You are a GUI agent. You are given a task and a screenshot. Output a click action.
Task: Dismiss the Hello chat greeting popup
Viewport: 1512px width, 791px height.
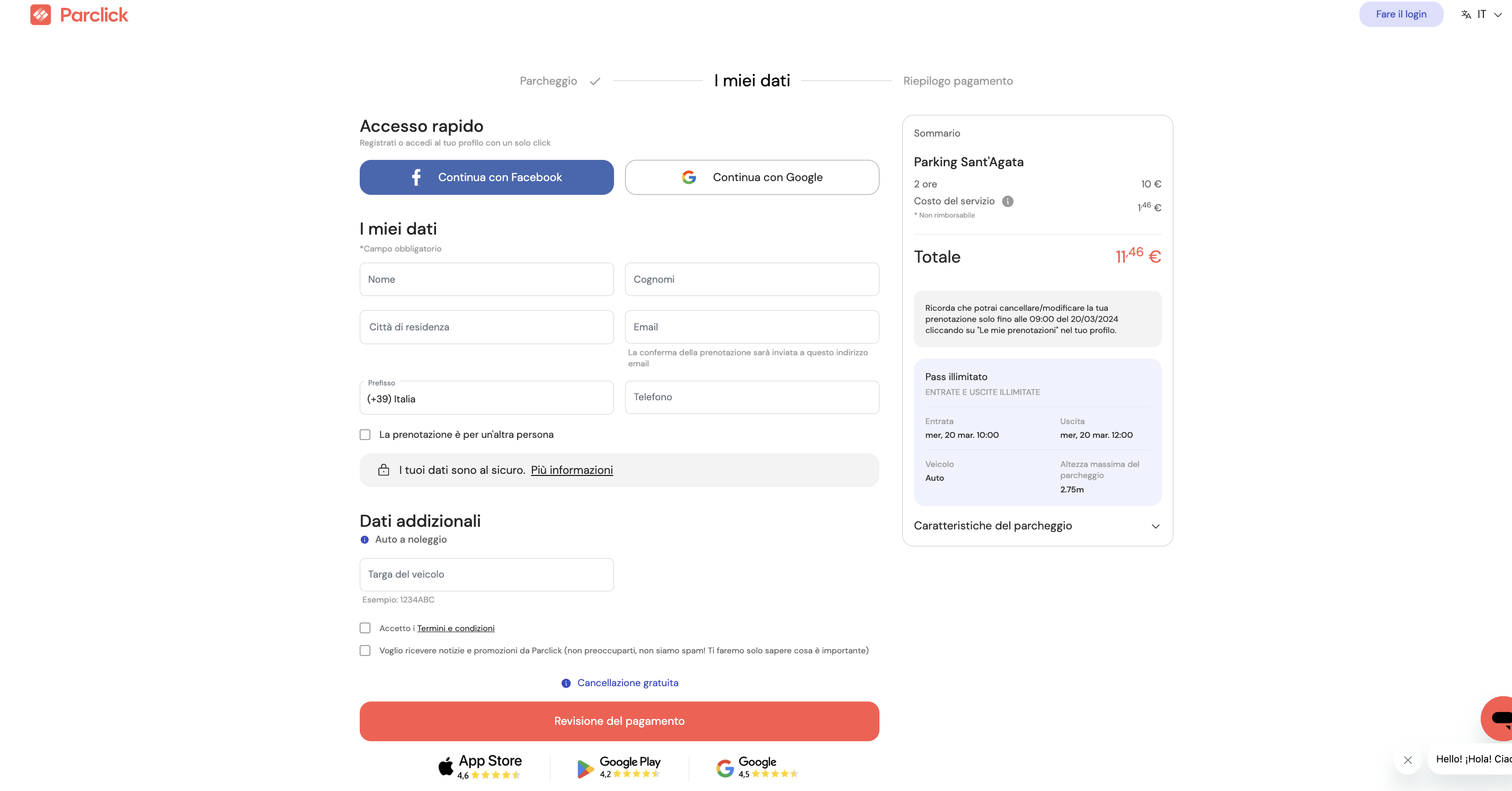1408,760
